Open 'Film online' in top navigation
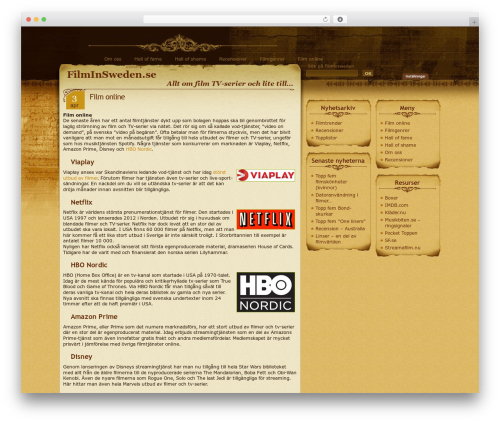 [x=310, y=59]
